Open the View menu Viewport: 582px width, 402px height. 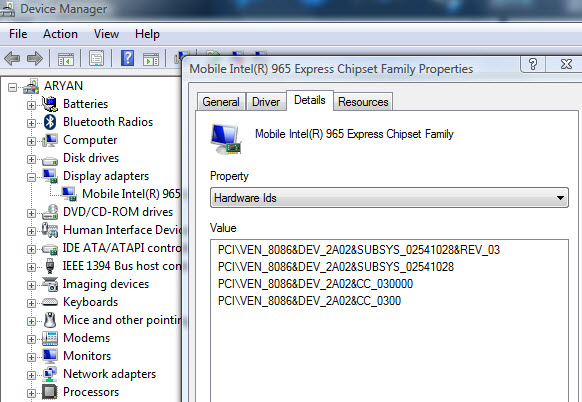[106, 34]
